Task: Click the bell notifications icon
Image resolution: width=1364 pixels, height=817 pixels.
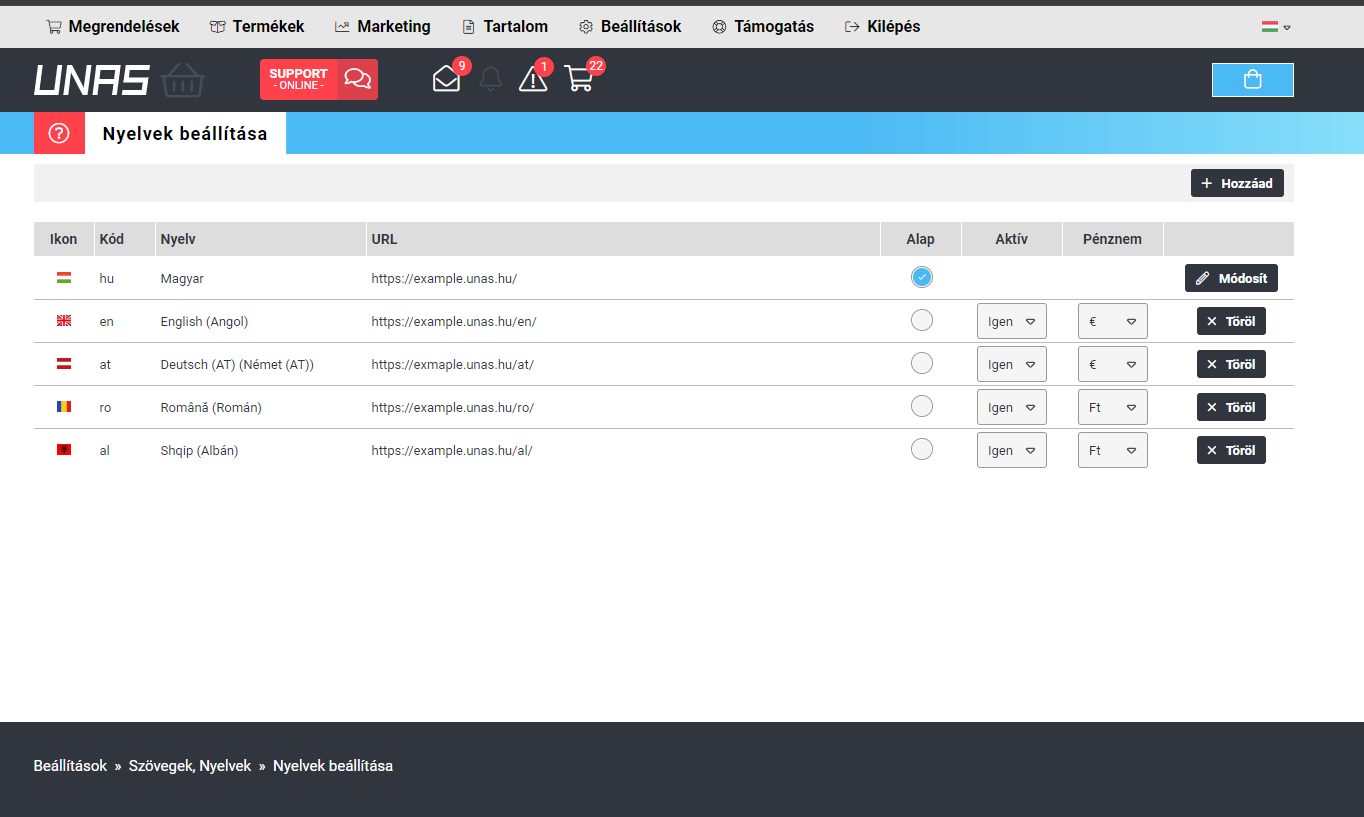Action: [x=490, y=79]
